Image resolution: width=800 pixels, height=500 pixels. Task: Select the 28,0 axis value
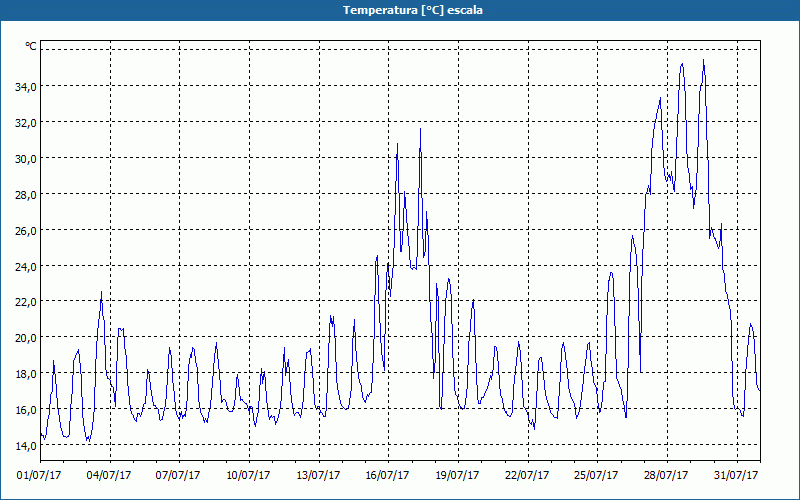click(x=26, y=194)
